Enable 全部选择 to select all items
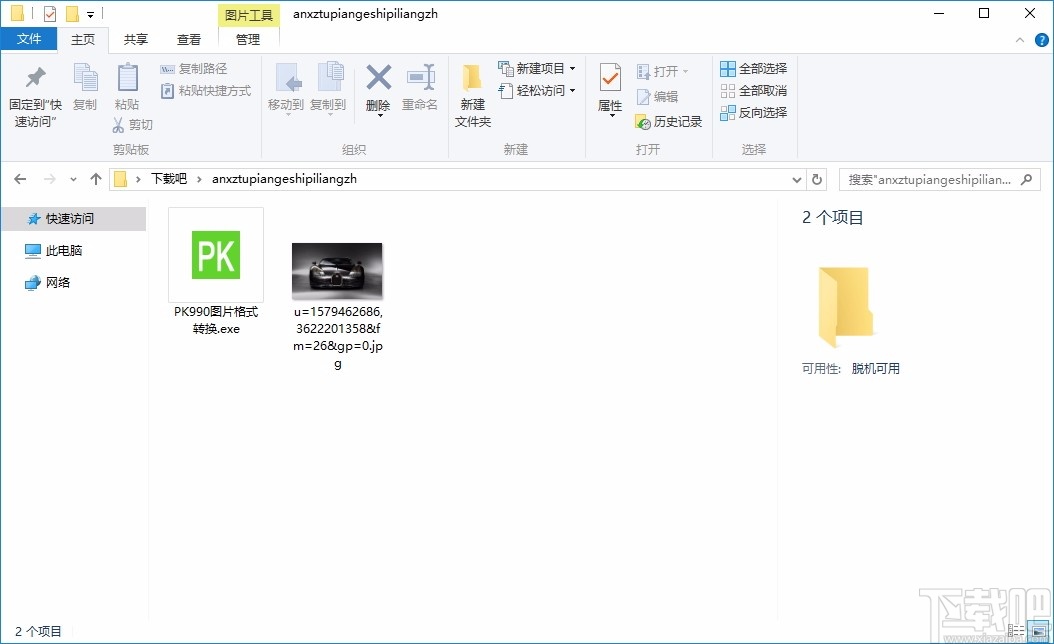 tap(753, 68)
